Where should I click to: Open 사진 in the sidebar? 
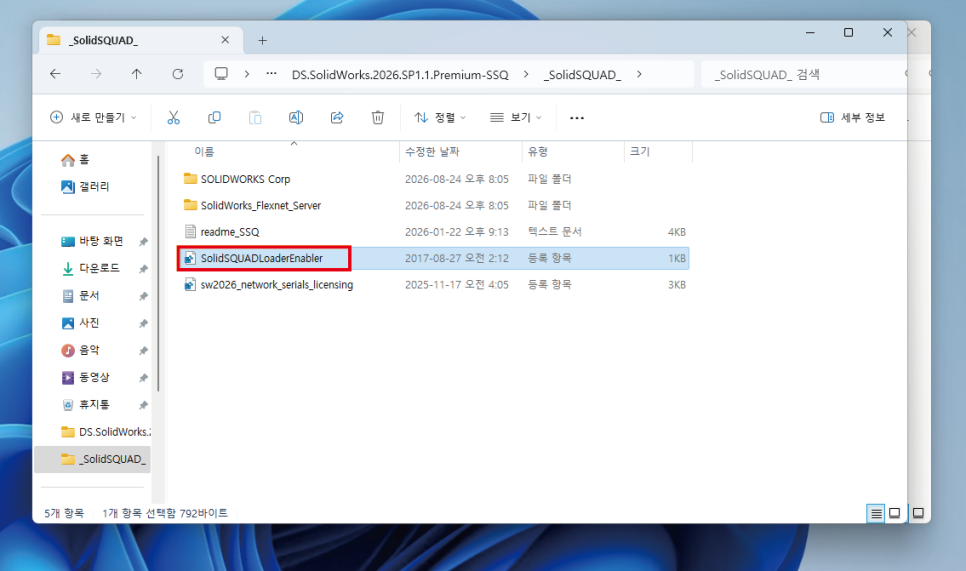click(x=80, y=323)
